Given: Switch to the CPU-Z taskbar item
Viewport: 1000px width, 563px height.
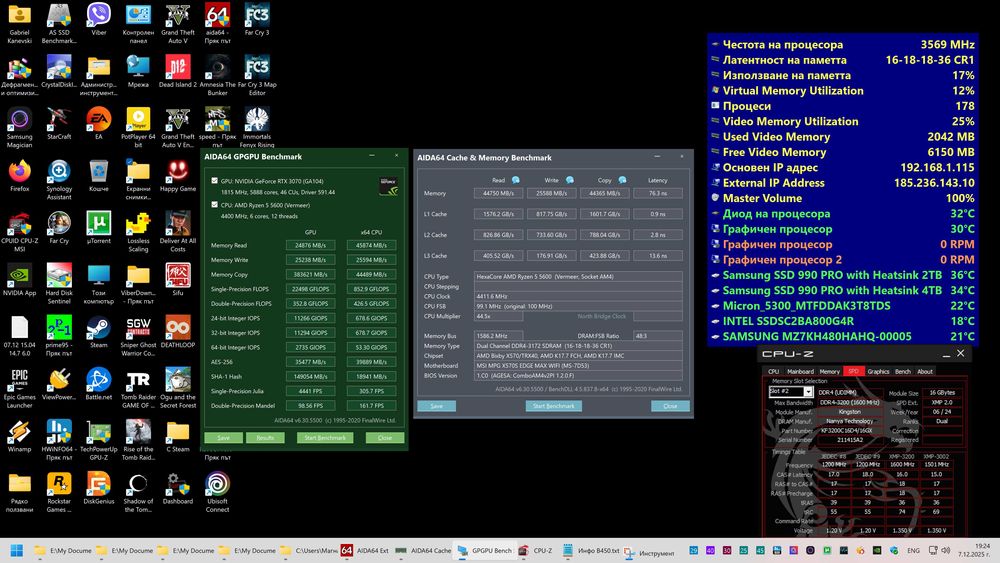Looking at the screenshot, I should tap(536, 550).
